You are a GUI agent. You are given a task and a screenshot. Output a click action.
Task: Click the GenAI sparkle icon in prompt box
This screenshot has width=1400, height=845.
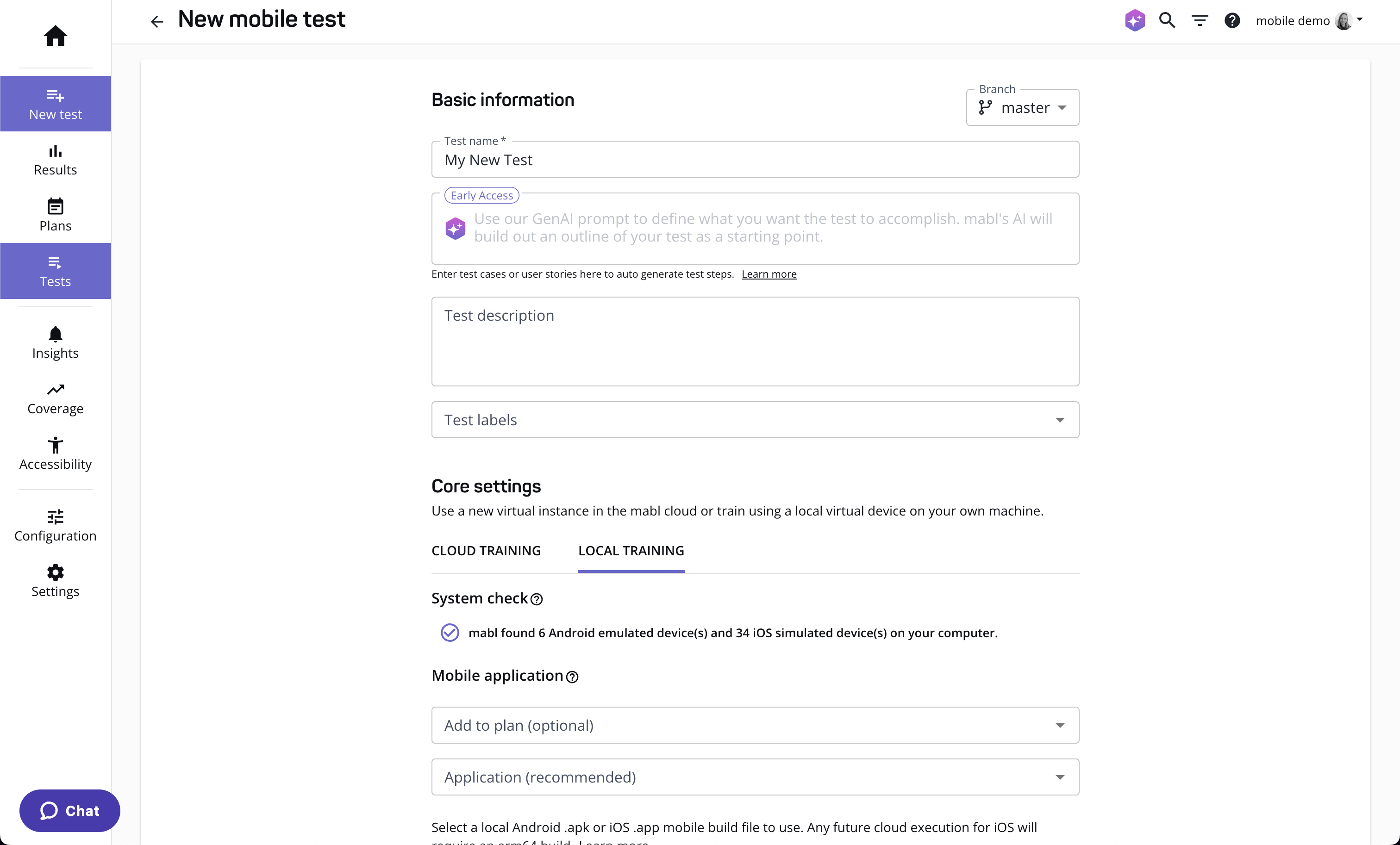455,228
